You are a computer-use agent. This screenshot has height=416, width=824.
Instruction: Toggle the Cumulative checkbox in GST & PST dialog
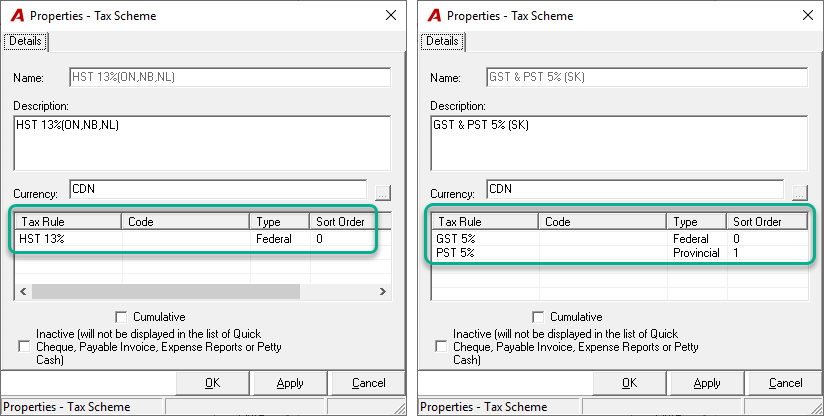tap(538, 317)
